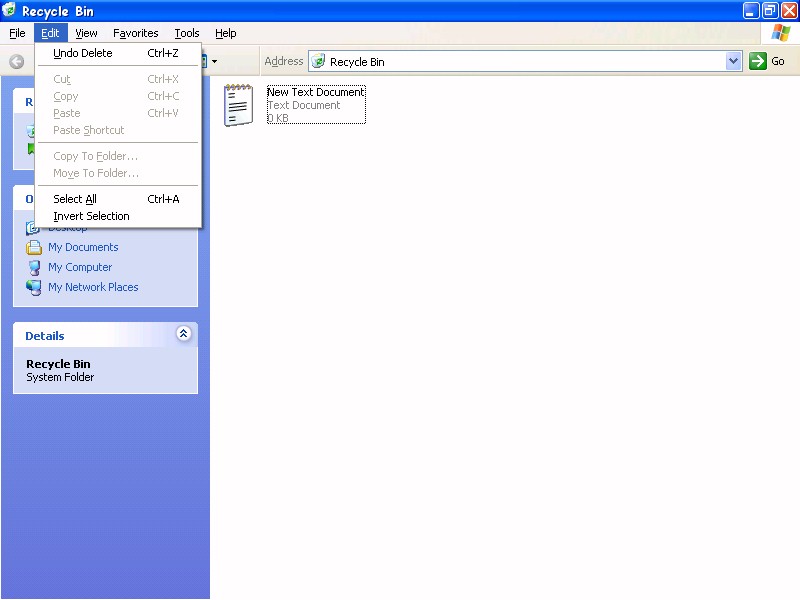Open the My Network Places link
This screenshot has height=600, width=800.
[93, 287]
